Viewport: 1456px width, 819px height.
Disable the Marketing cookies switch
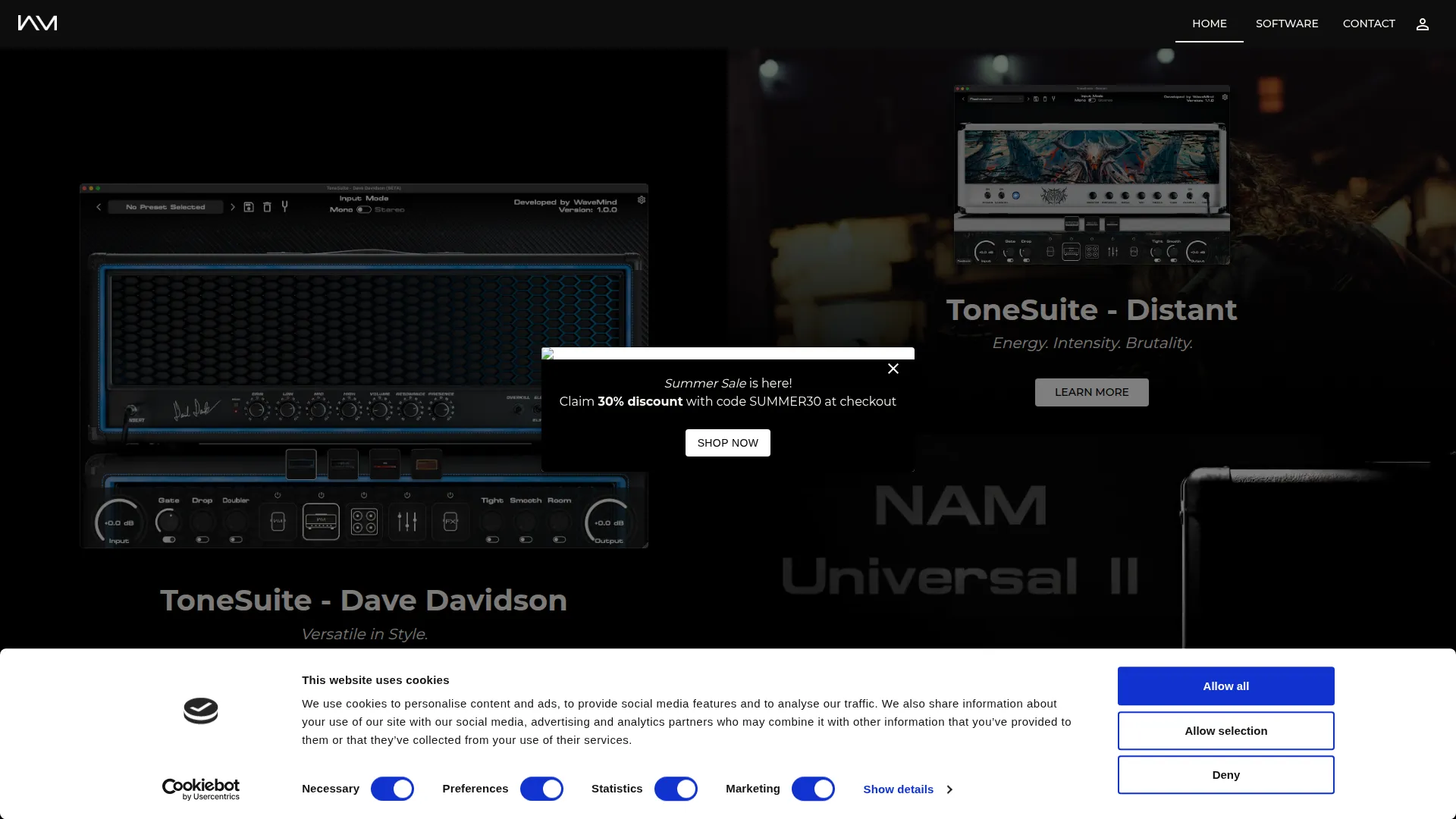(813, 789)
